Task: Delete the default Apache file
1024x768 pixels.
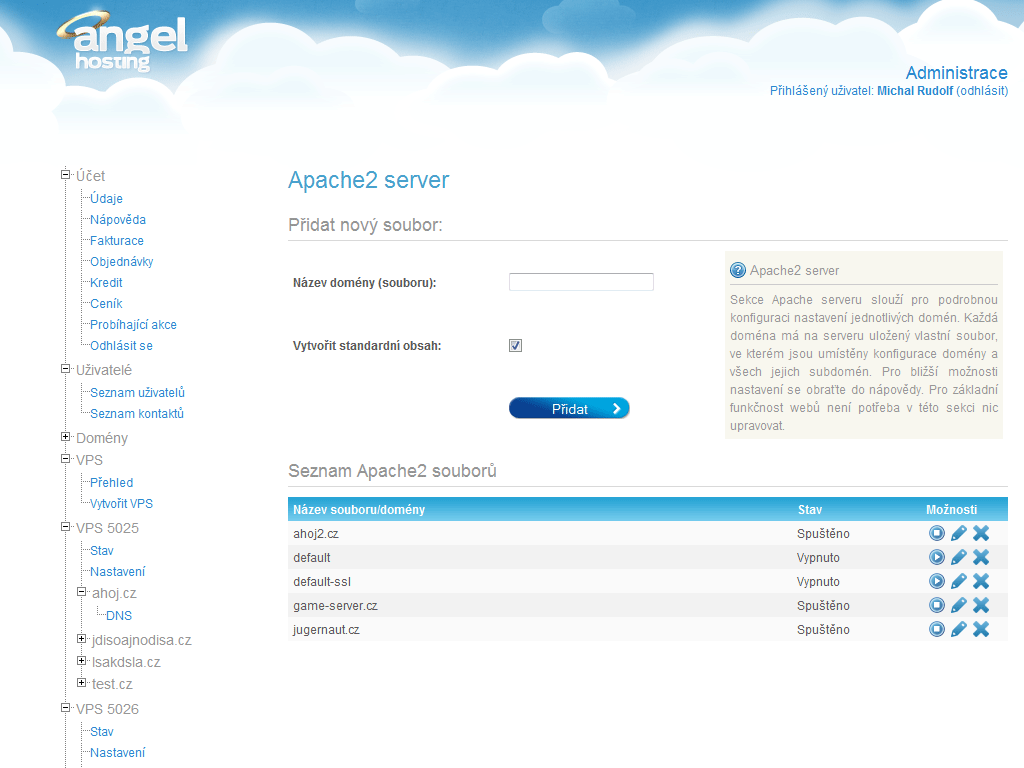Action: point(981,557)
